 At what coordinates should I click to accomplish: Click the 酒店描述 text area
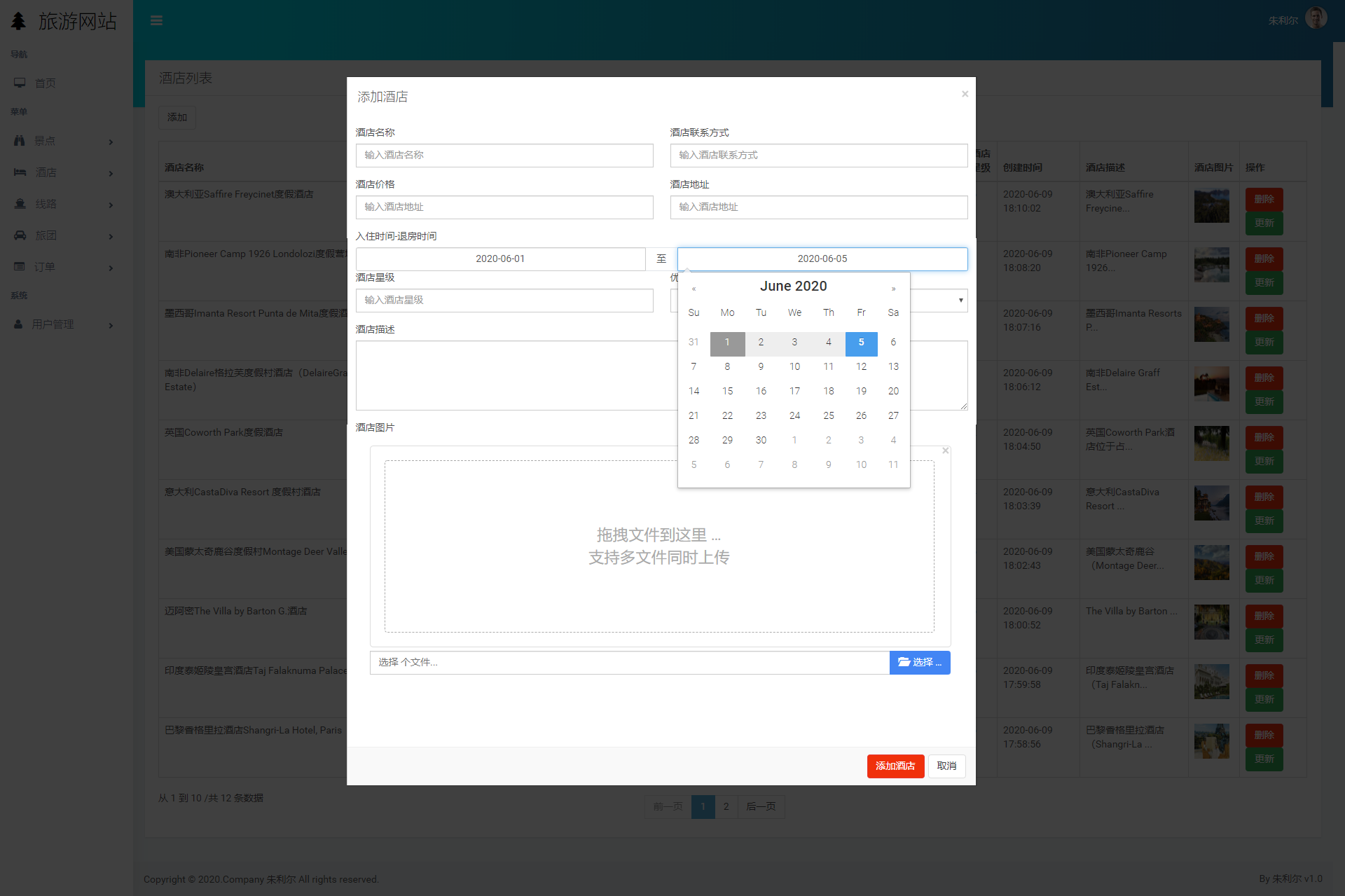click(x=516, y=375)
